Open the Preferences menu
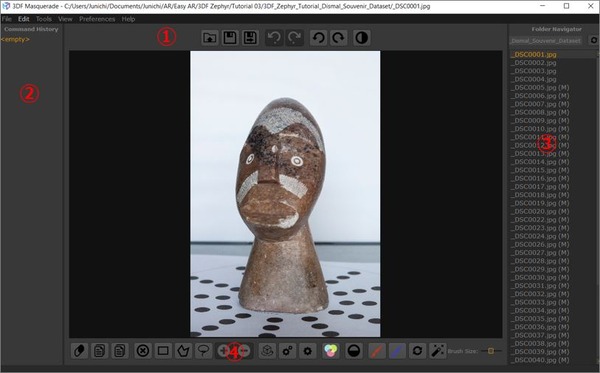 coord(97,19)
